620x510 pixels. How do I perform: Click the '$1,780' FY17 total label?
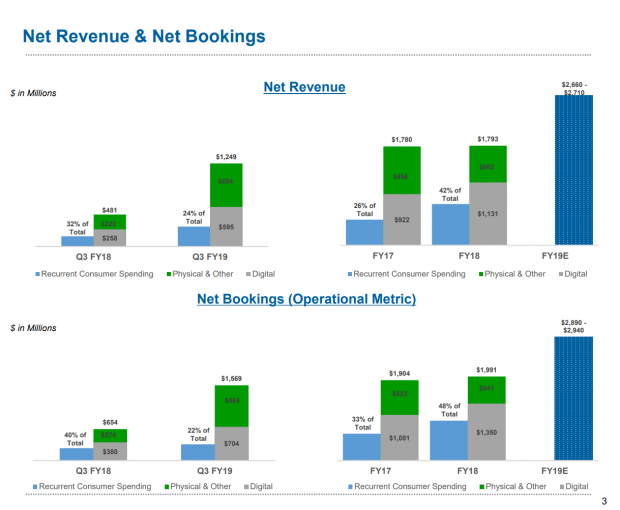[402, 140]
